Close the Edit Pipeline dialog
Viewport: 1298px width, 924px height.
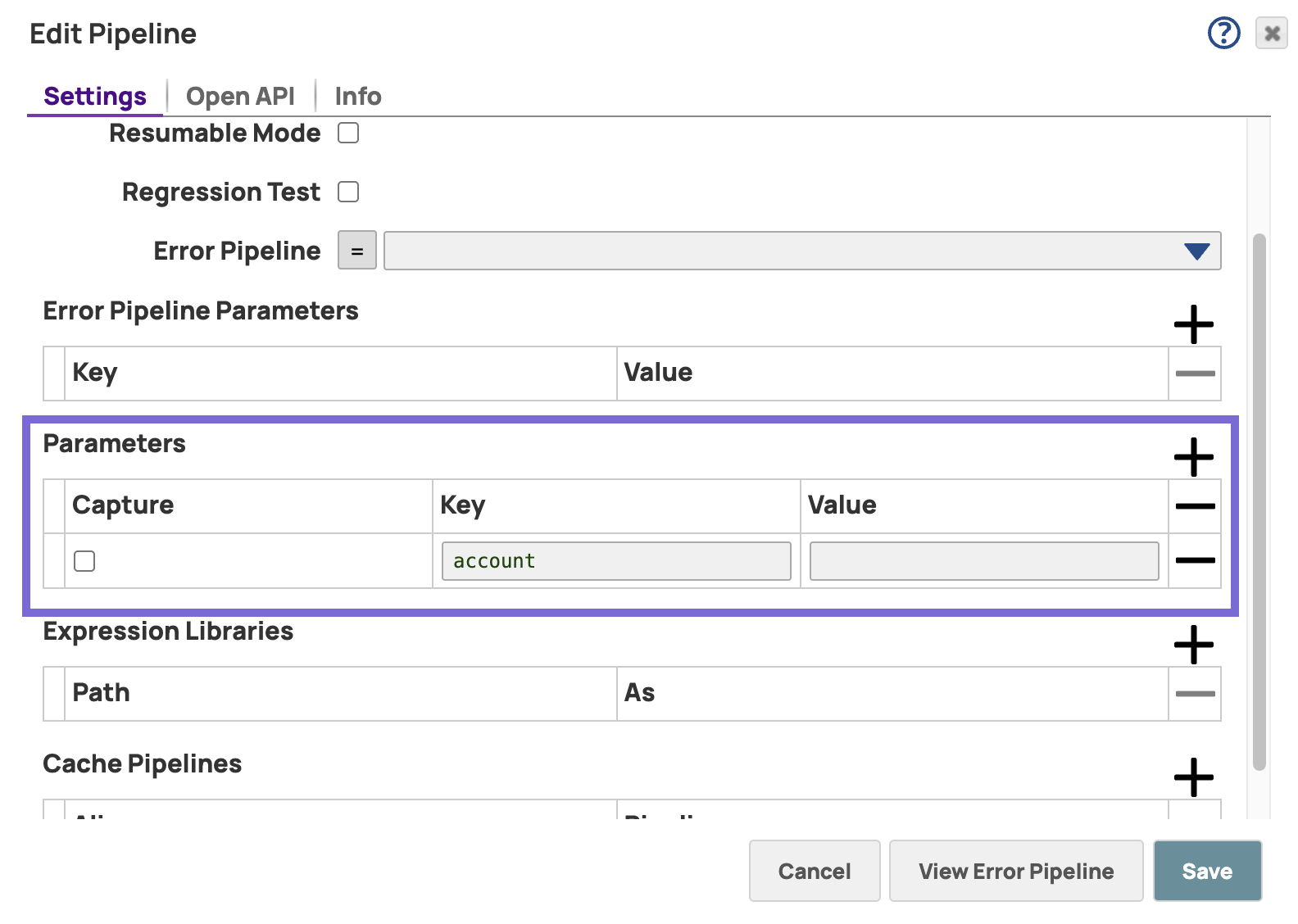[1271, 34]
